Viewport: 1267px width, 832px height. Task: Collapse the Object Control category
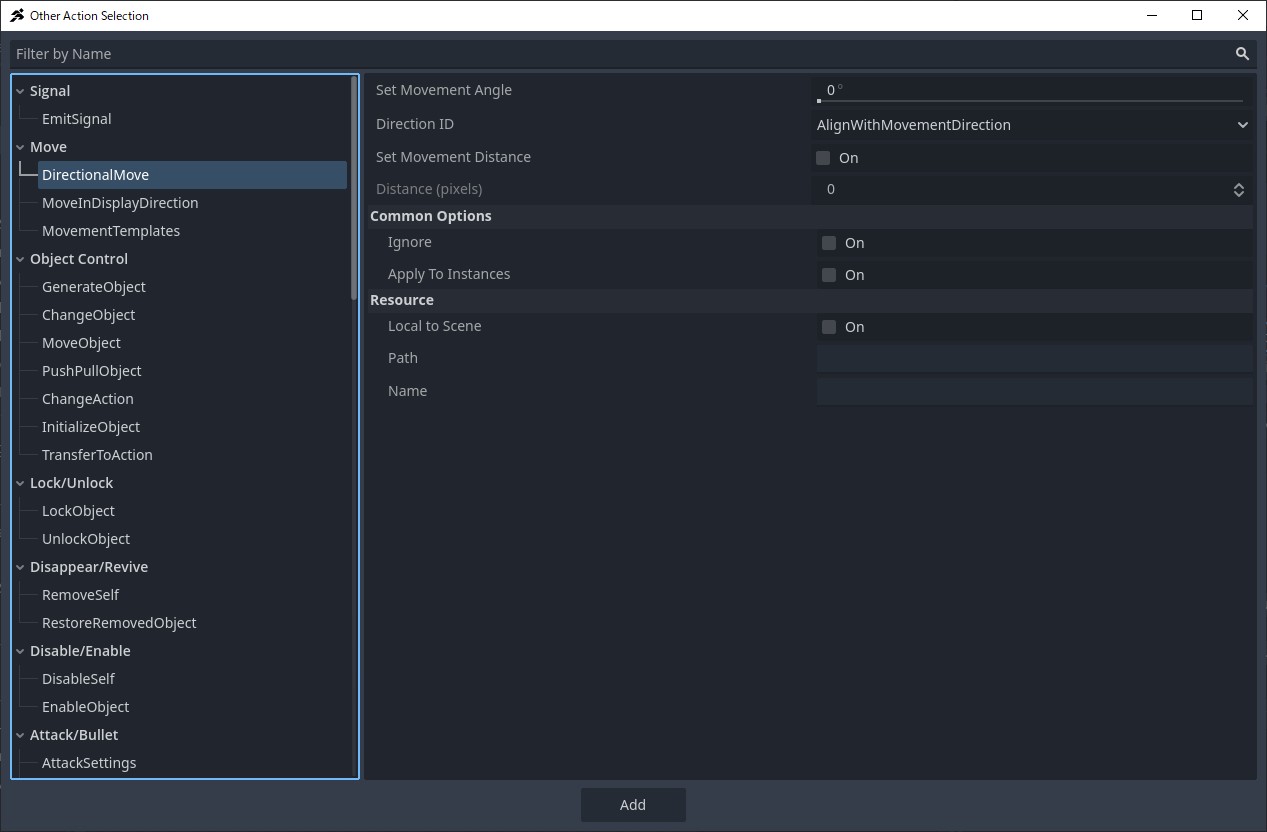[x=20, y=259]
